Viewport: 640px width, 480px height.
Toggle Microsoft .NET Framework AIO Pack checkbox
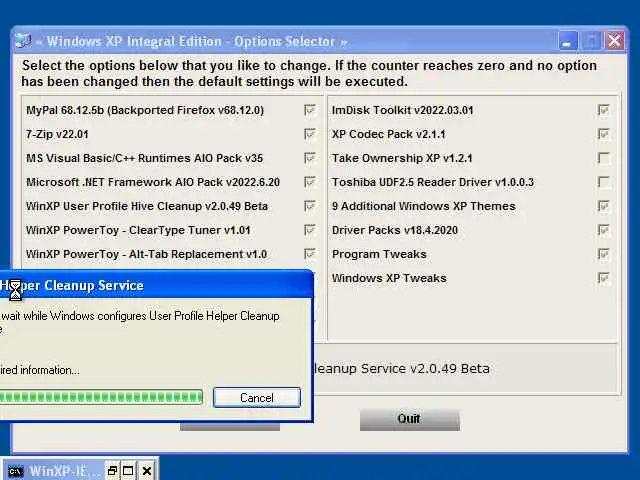(310, 182)
